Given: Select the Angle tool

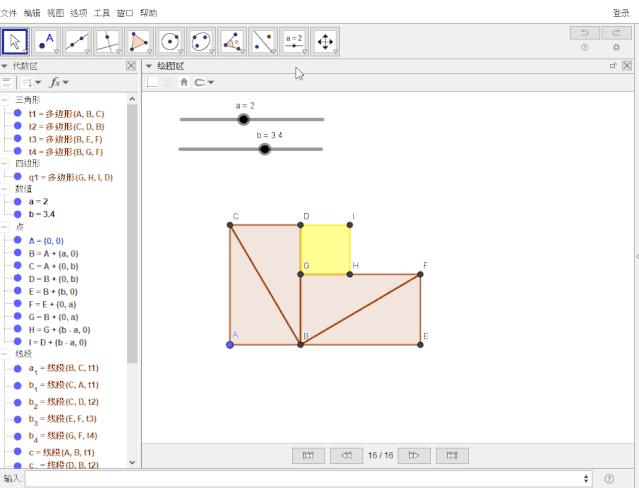Looking at the screenshot, I should pyautogui.click(x=232, y=42).
